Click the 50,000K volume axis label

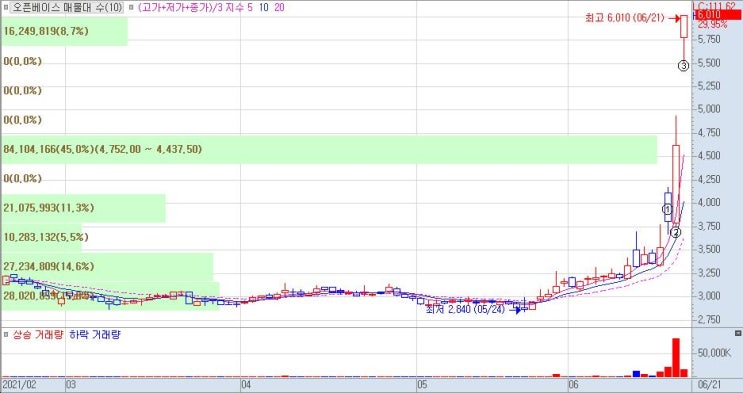(714, 353)
